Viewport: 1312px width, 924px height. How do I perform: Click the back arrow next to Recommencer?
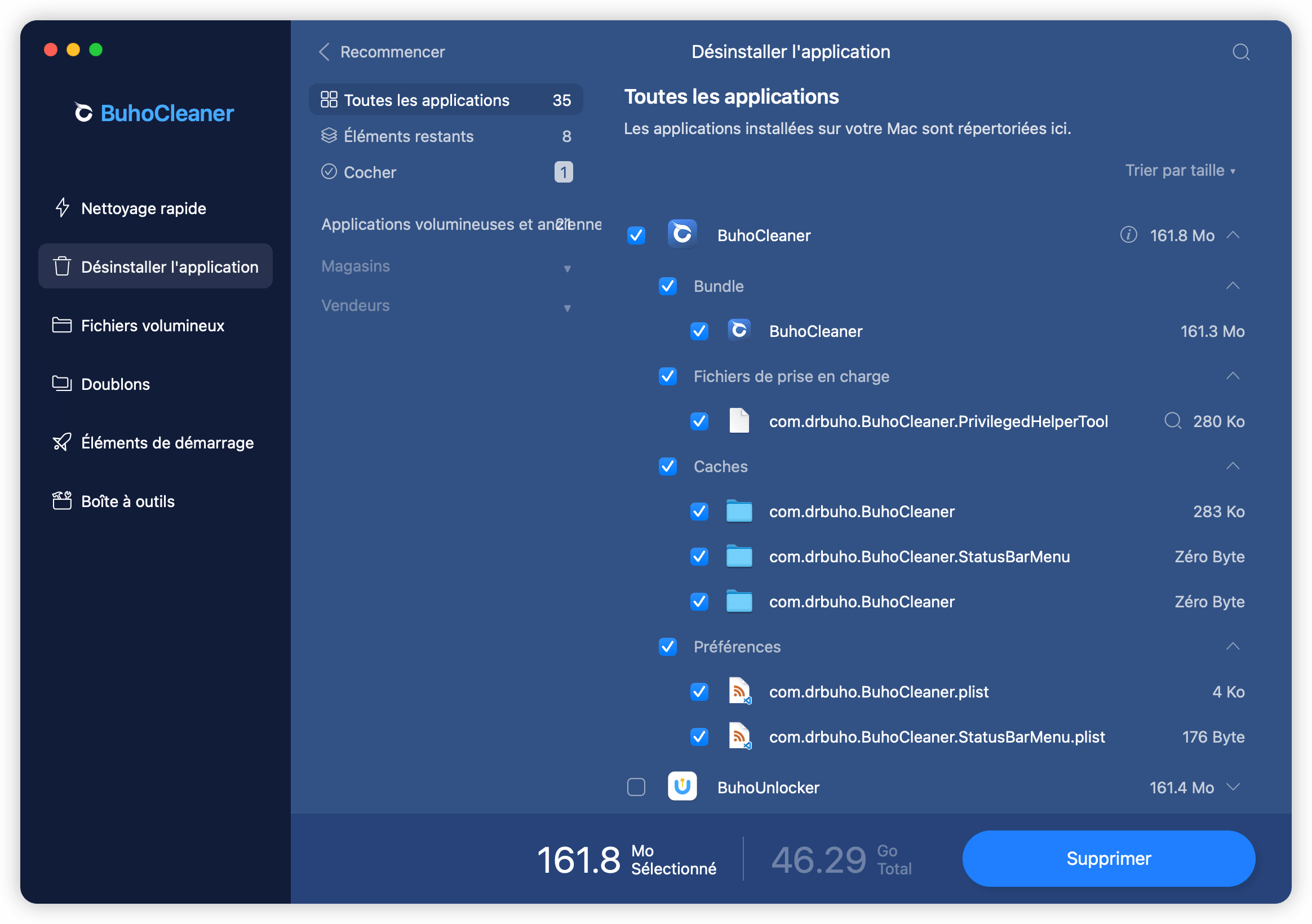[x=324, y=52]
